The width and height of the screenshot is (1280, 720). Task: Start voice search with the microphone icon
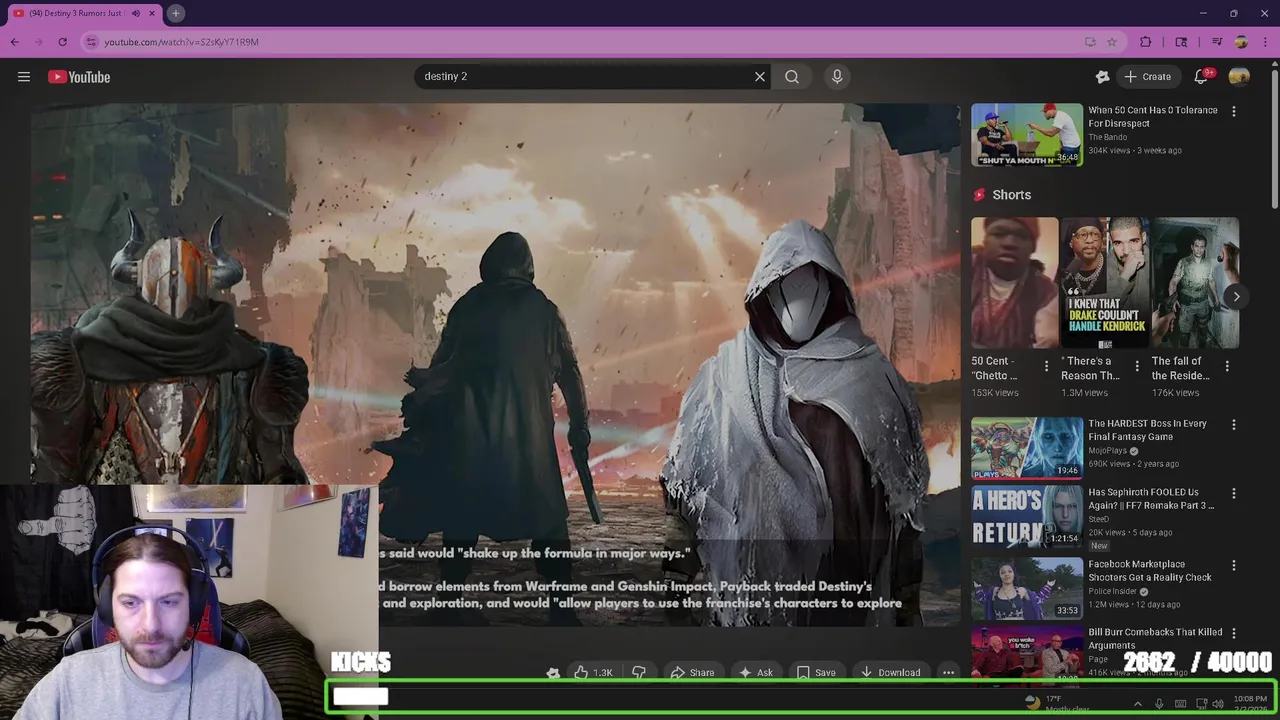click(x=837, y=76)
